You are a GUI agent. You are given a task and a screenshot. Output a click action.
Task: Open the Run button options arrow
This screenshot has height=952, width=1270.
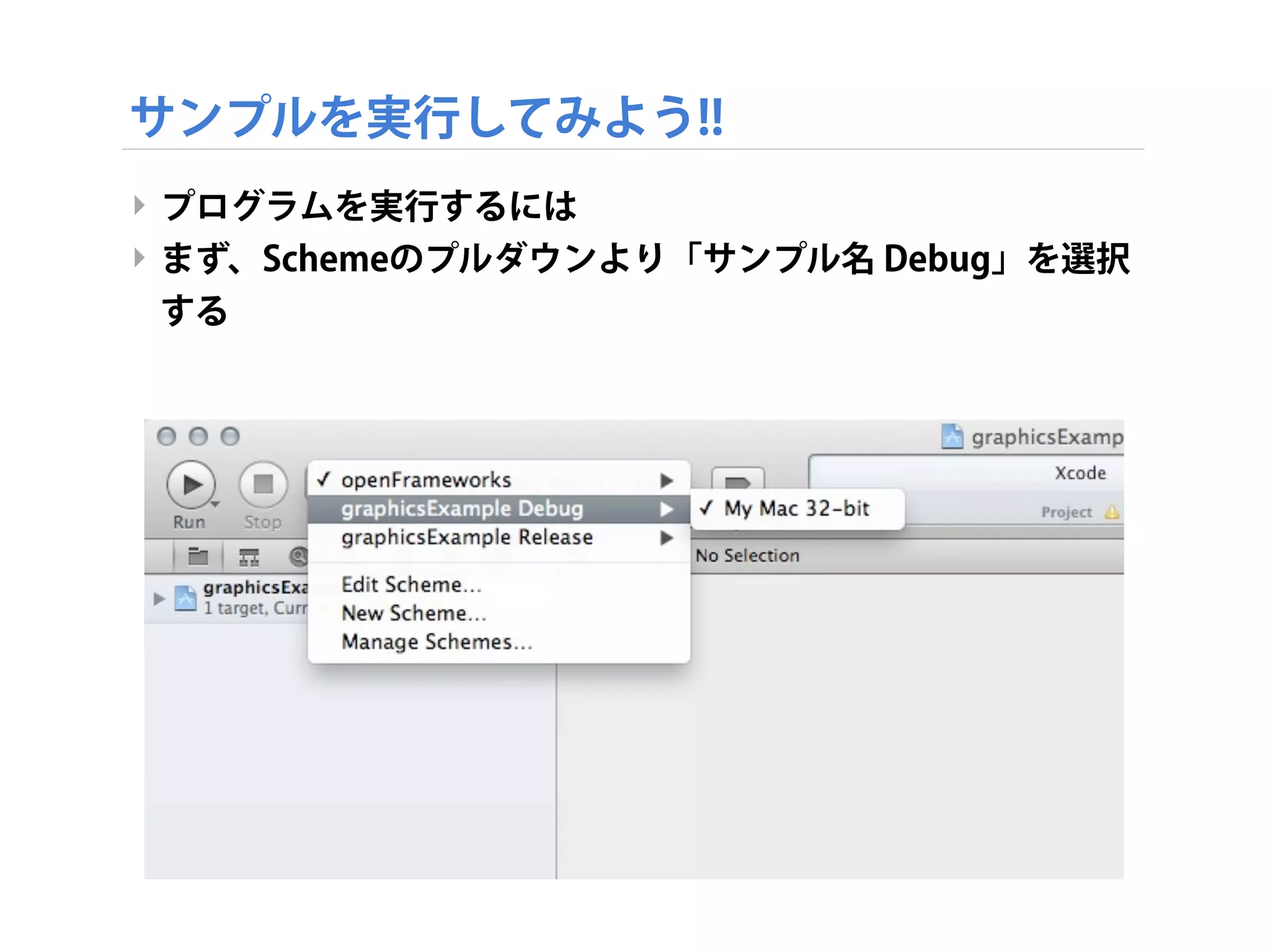coord(215,505)
